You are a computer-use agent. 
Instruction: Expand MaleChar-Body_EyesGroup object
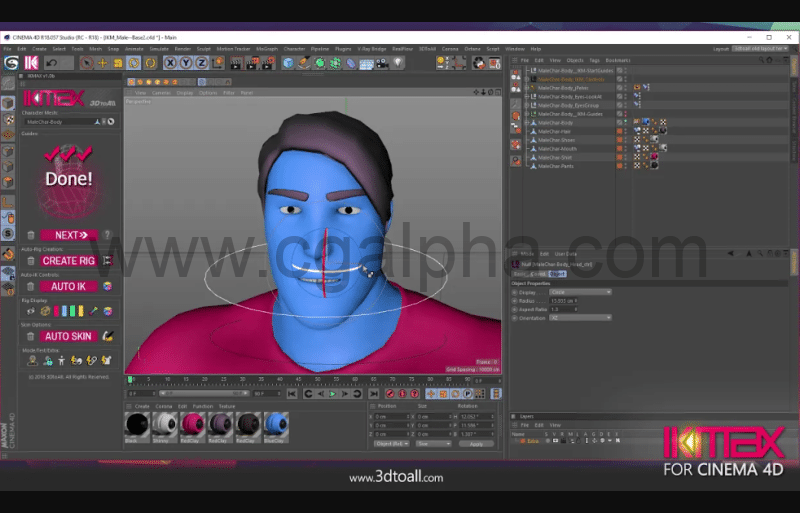527,105
